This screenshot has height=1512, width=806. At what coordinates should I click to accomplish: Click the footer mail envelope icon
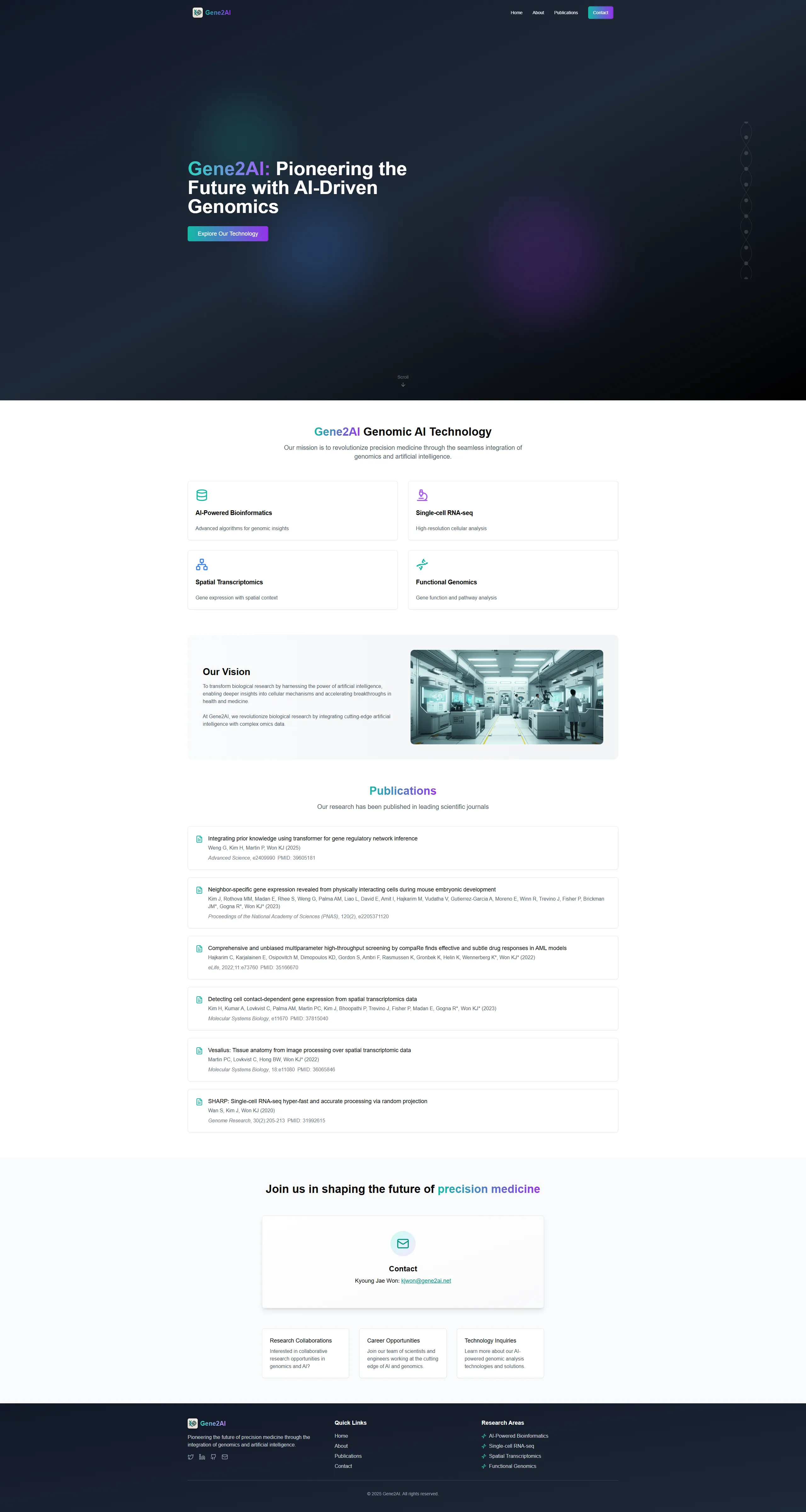point(225,1457)
